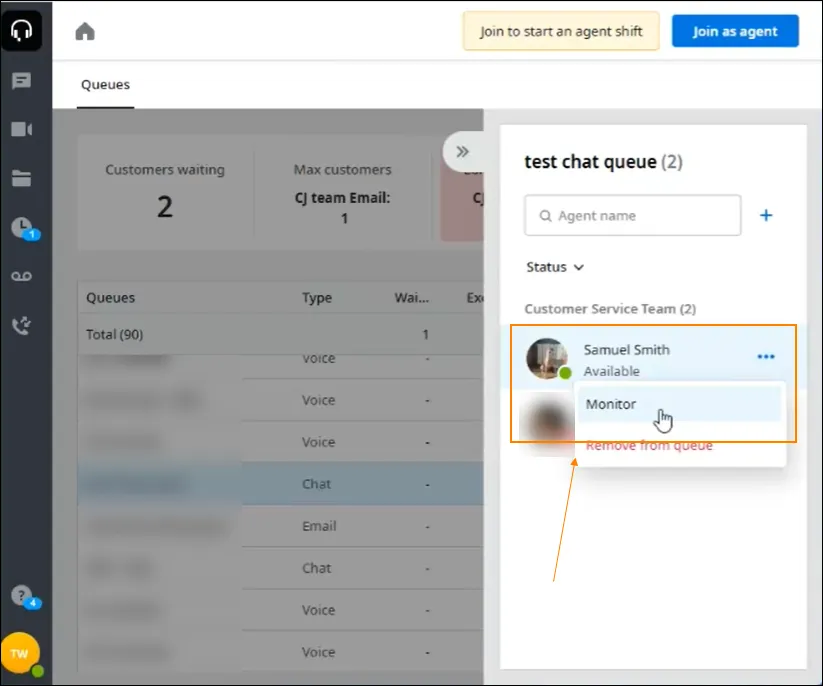The image size is (823, 686).
Task: Collapse the queue side panel with double chevron
Action: [x=462, y=152]
